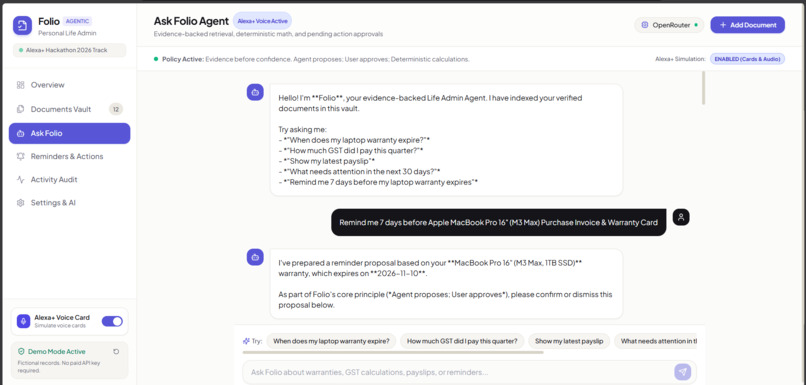
Task: Click the Personal Life Admin subtitle
Action: coord(67,33)
